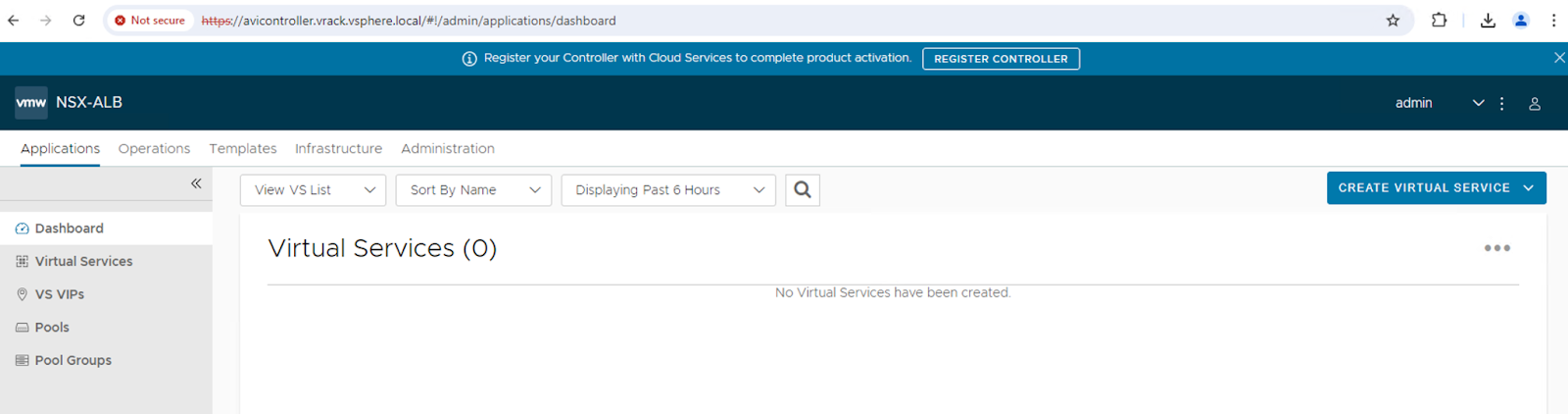This screenshot has width=1568, height=414.
Task: Dismiss the Cloud Services registration banner
Action: (x=1559, y=58)
